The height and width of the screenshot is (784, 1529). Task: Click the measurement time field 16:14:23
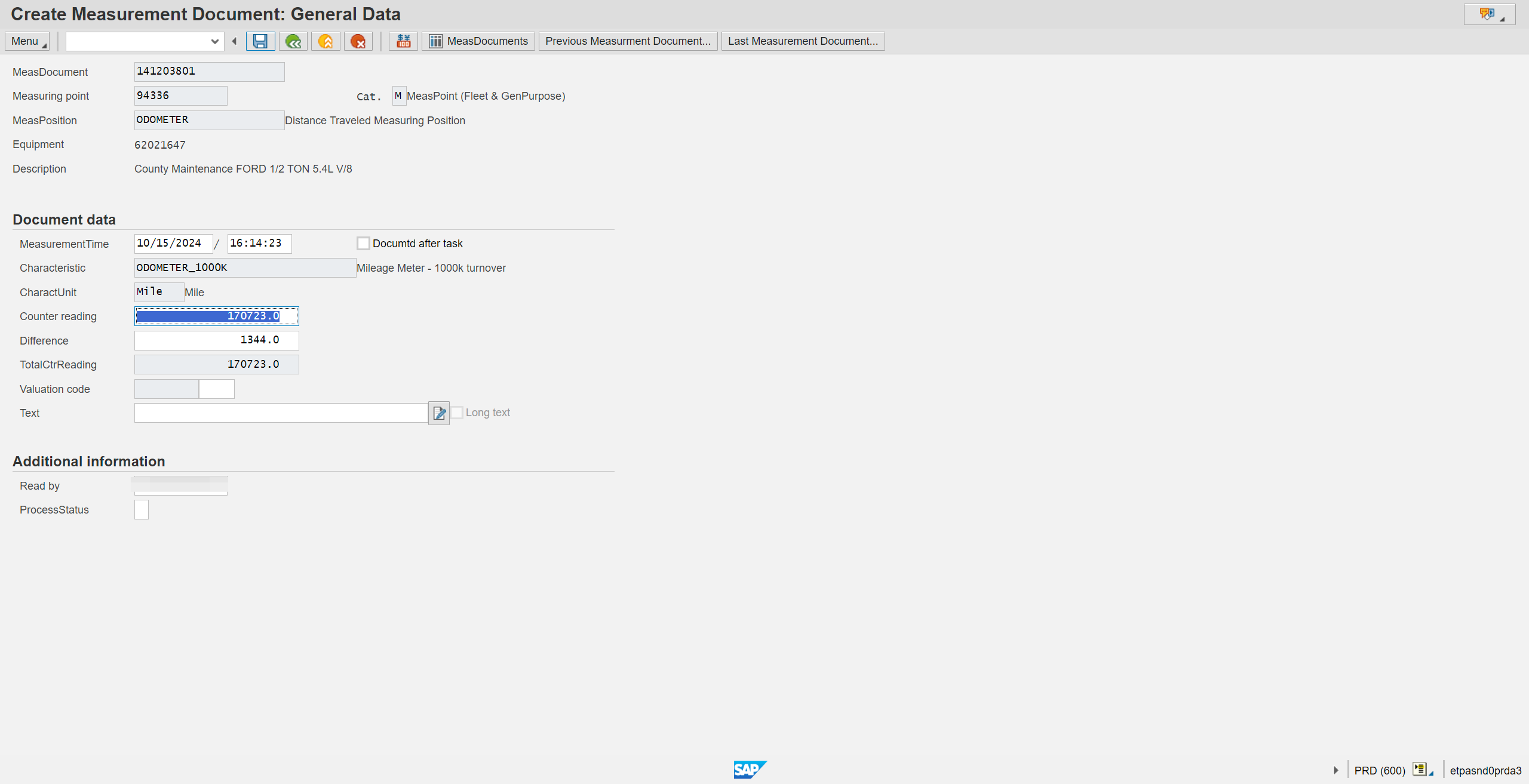tap(259, 244)
